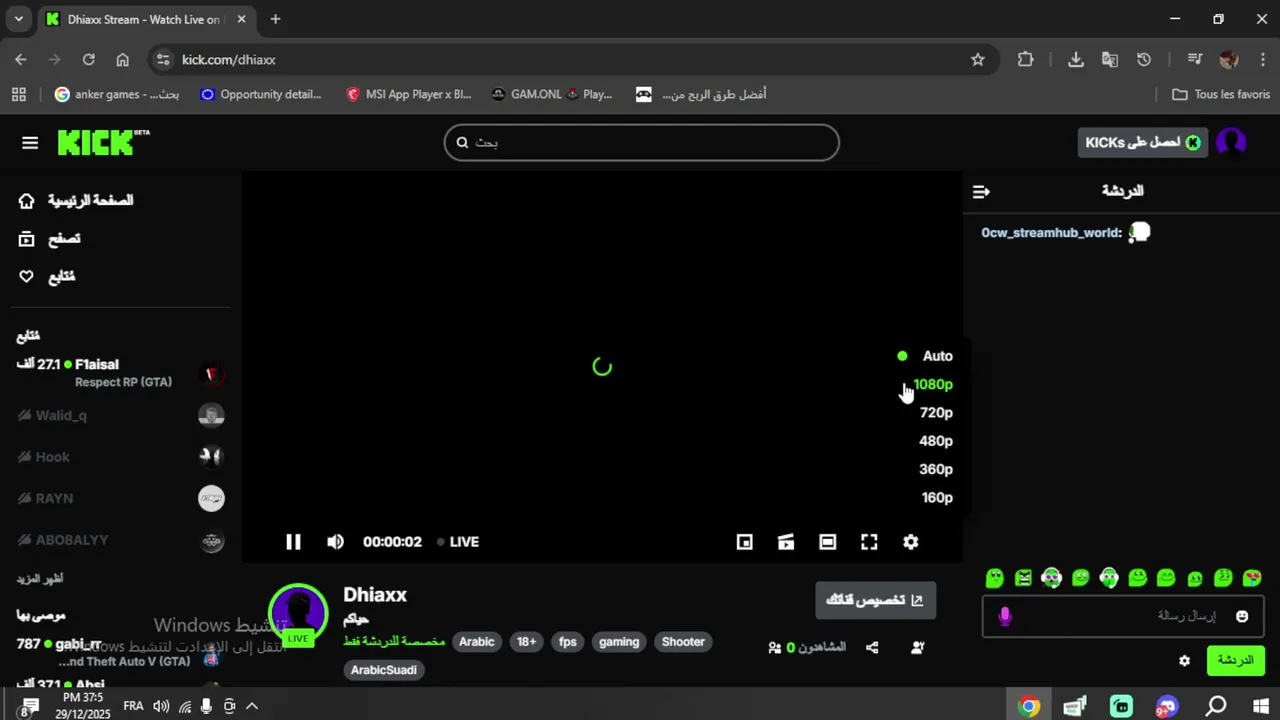Open the anker games bookmark

117,94
